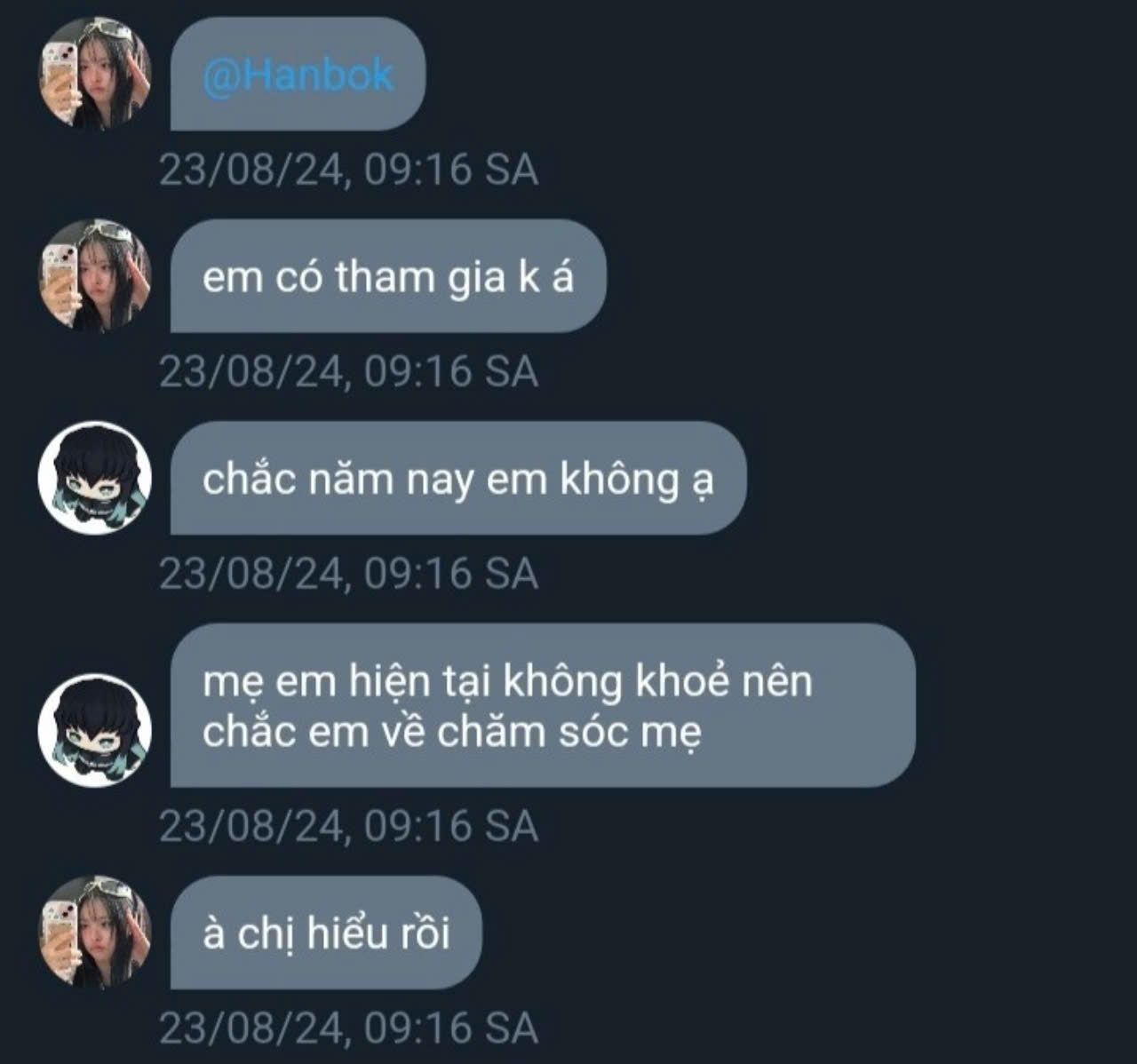Screen dimensions: 1137x1064
Task: Tap selfie avatar beside 'à chị hiểu rồi'
Action: (x=95, y=933)
